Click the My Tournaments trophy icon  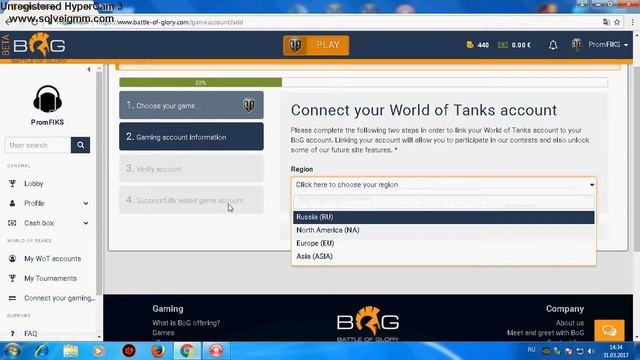click(x=12, y=278)
